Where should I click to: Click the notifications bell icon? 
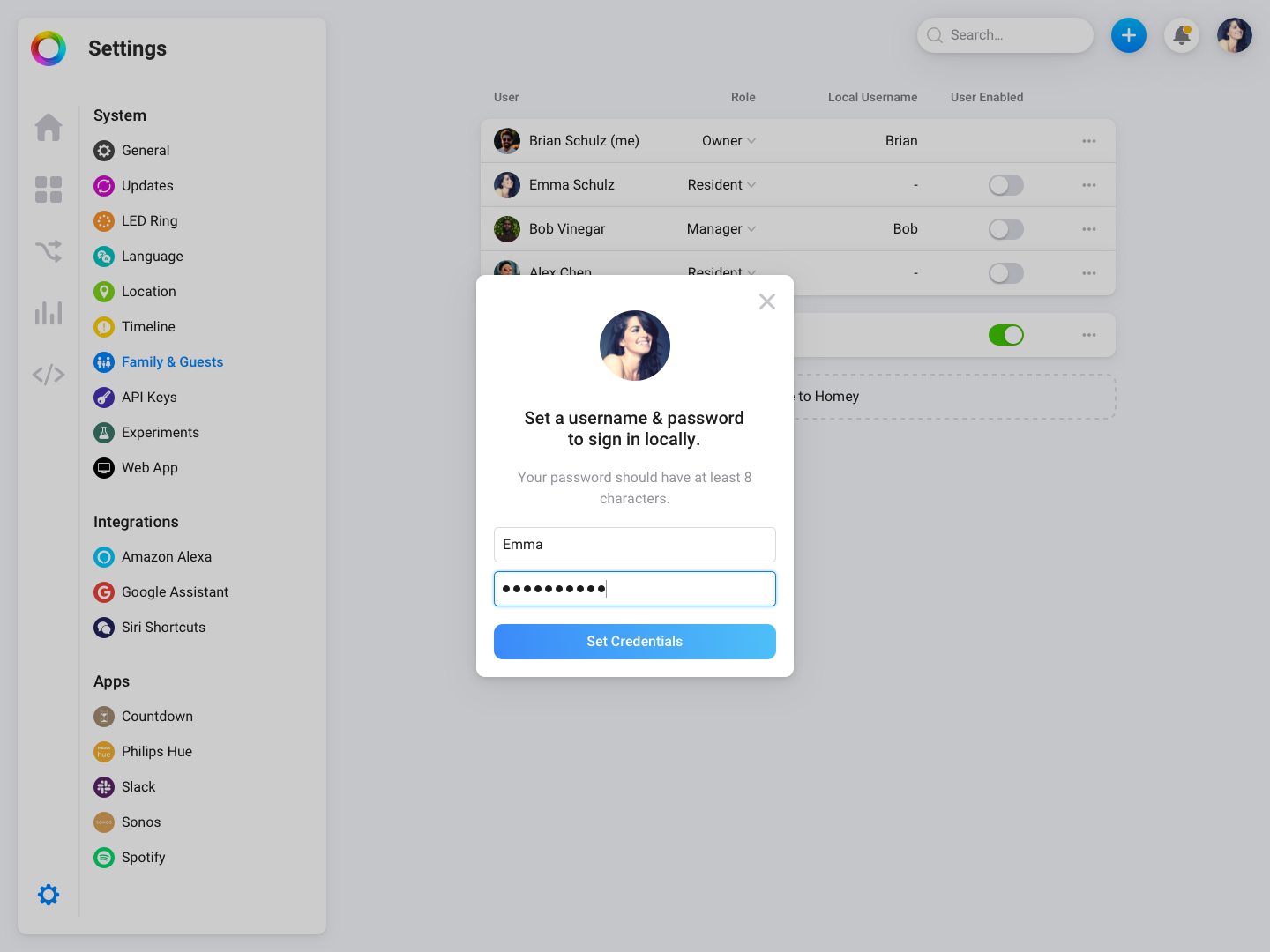coord(1182,35)
